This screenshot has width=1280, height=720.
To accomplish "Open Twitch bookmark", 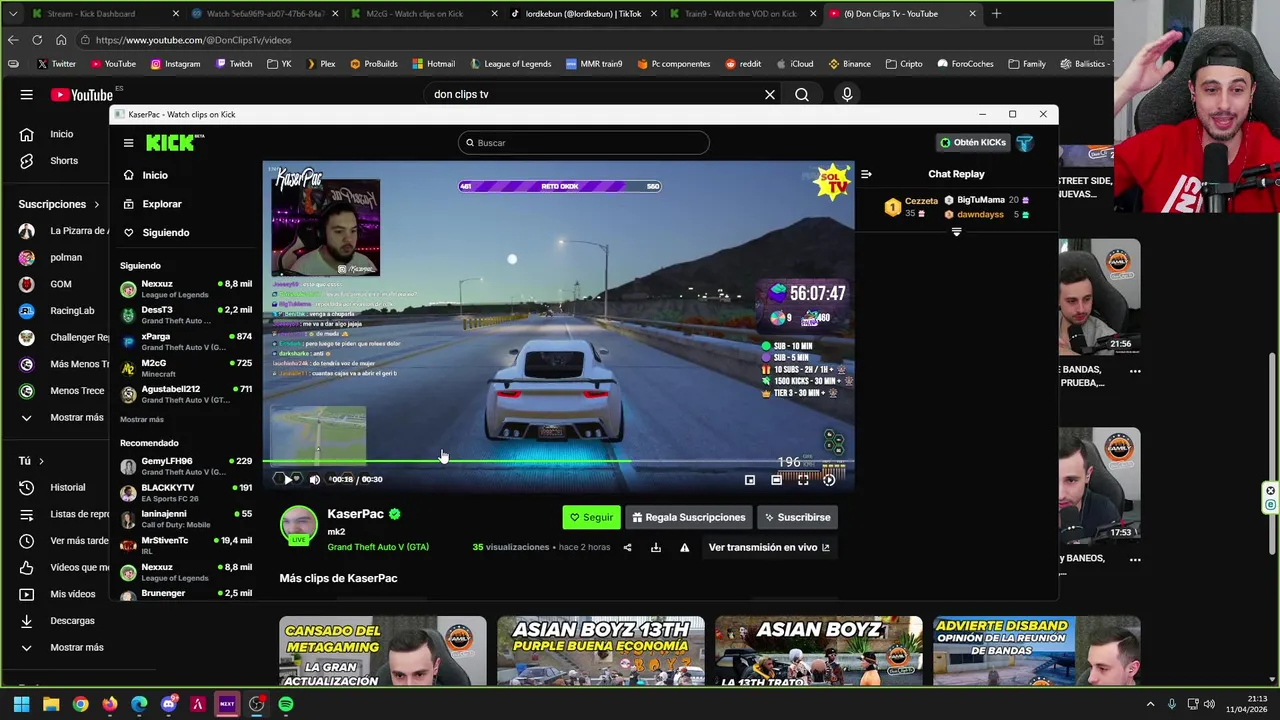I will click(x=234, y=64).
